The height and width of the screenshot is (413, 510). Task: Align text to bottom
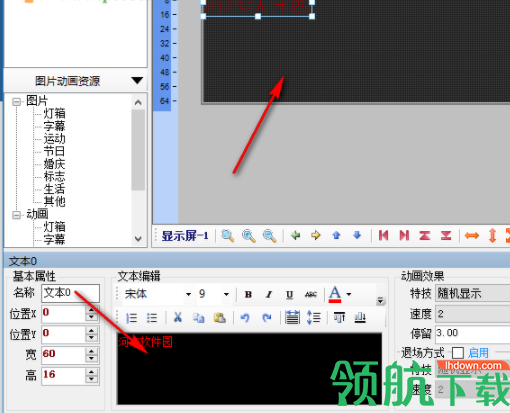coord(360,318)
